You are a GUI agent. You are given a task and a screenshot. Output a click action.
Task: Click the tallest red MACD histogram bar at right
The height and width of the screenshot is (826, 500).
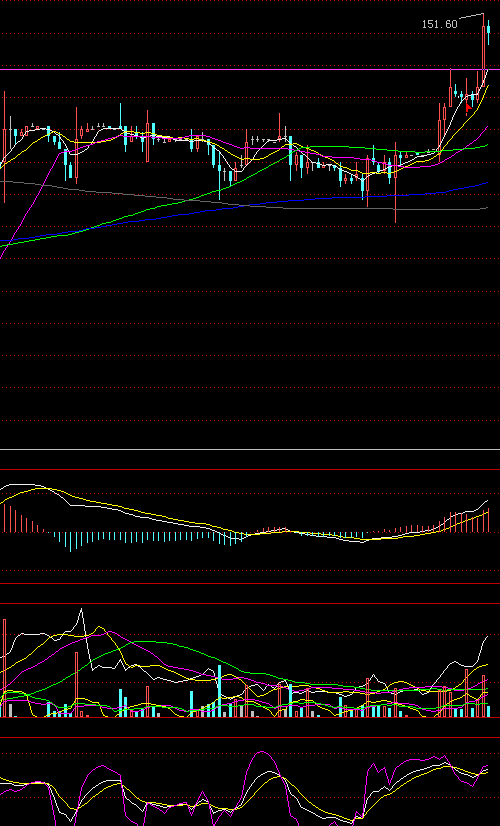(x=489, y=520)
